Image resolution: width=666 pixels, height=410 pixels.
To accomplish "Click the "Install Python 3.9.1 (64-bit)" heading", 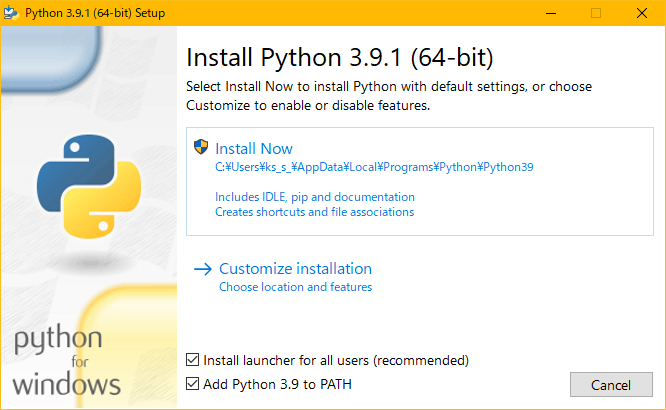I will tap(340, 55).
